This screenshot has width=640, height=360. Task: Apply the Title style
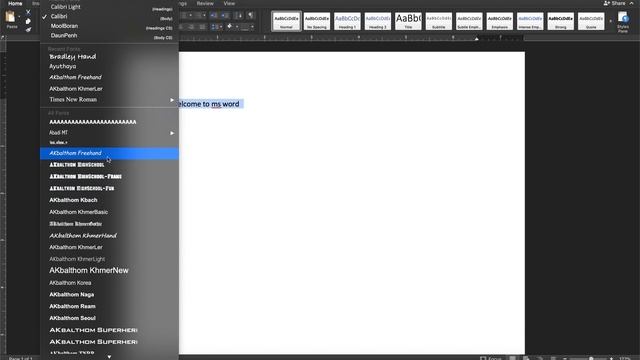(x=408, y=21)
